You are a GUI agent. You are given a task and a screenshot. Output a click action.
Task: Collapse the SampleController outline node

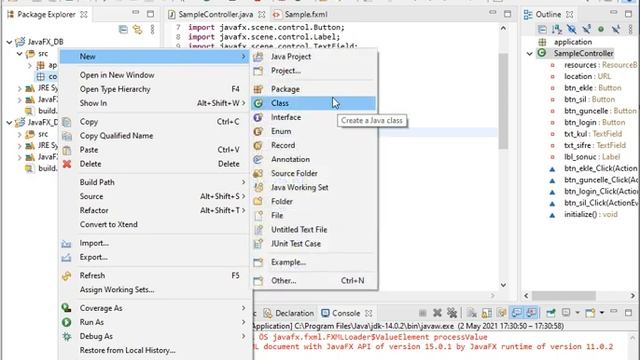click(530, 53)
